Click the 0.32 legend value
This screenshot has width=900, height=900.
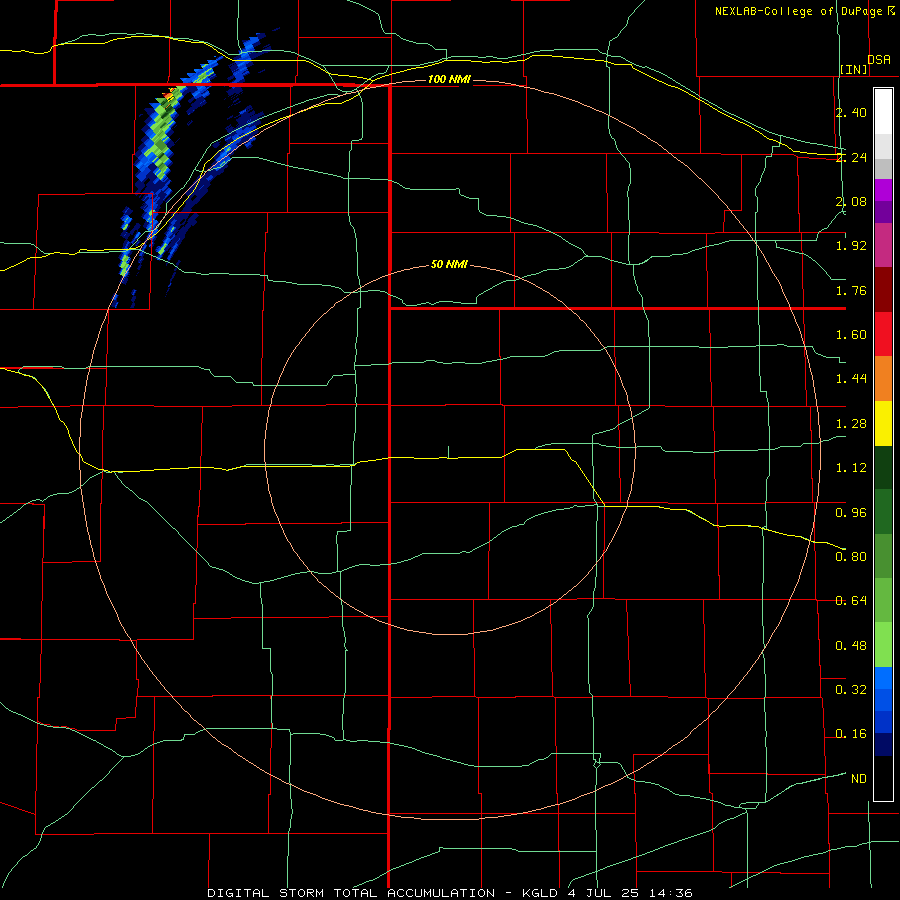(851, 690)
